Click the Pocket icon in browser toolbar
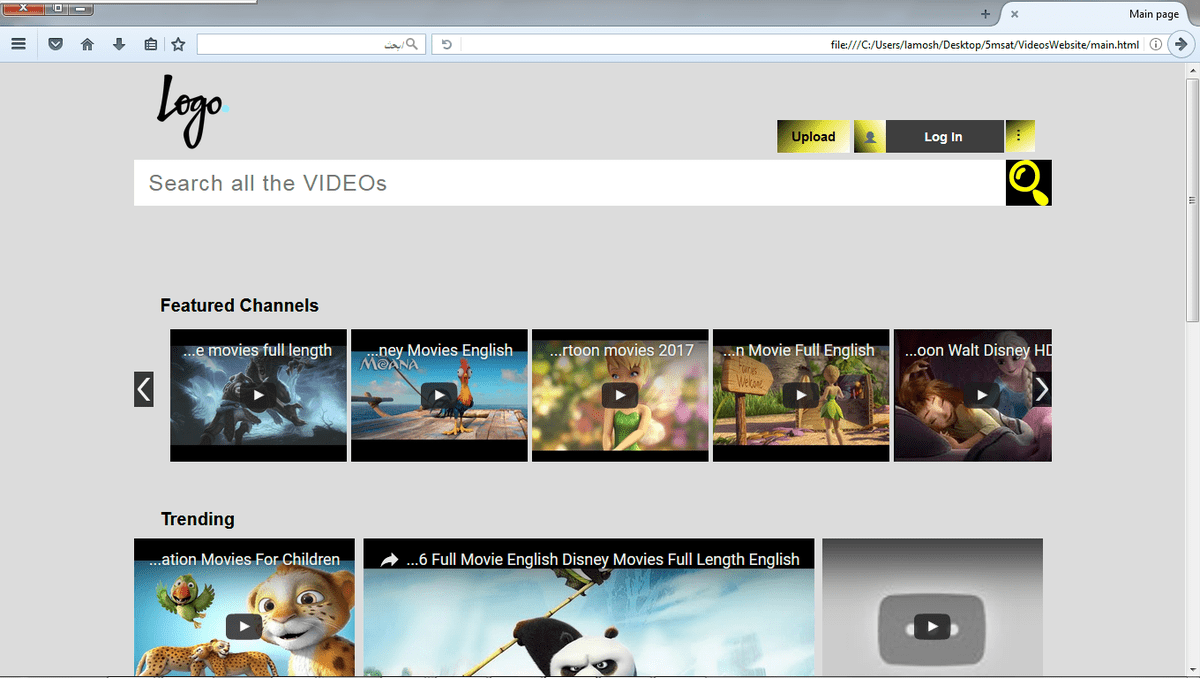Screen dimensions: 1200x685 [x=56, y=44]
